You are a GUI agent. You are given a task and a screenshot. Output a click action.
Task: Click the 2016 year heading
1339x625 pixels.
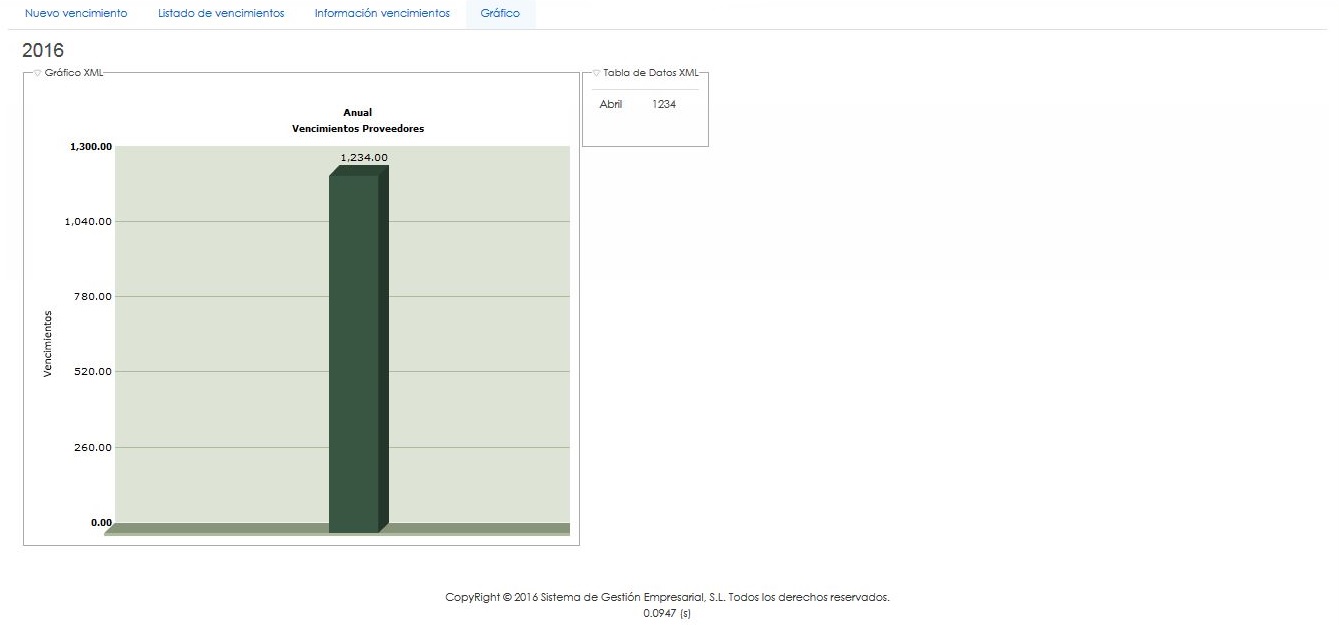pos(43,50)
